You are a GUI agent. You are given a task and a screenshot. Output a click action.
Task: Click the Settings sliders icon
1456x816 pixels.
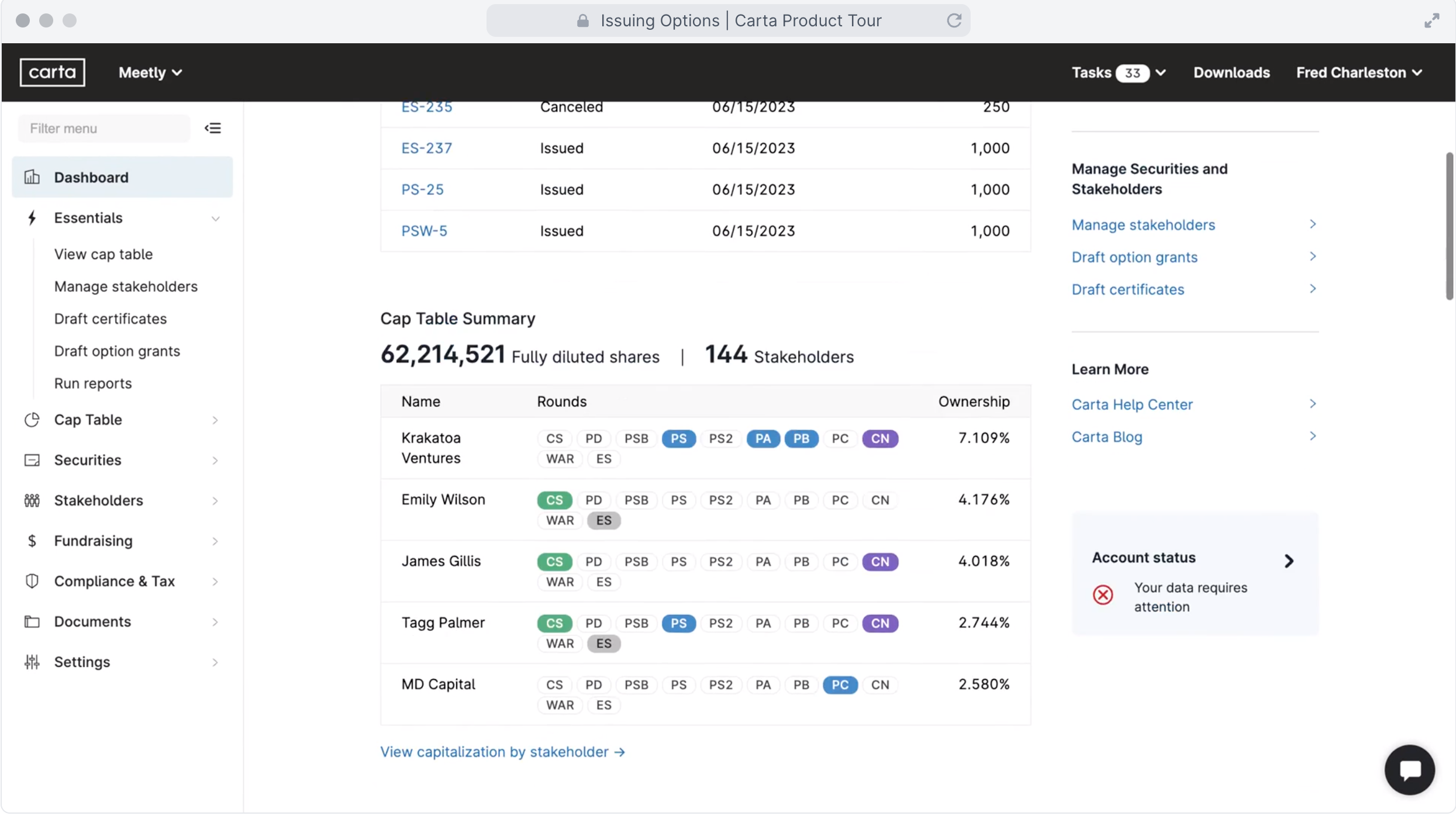pos(32,662)
